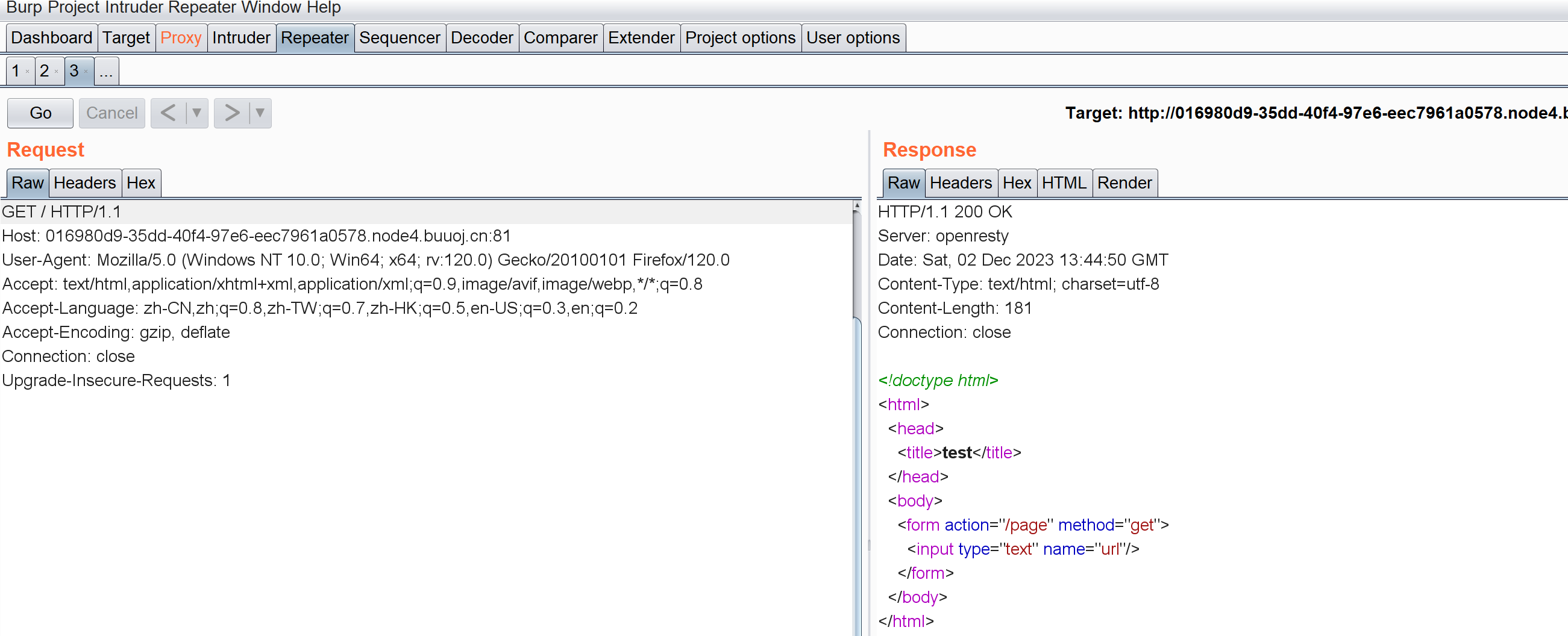
Task: Go back to previous request in history
Action: coord(169,113)
